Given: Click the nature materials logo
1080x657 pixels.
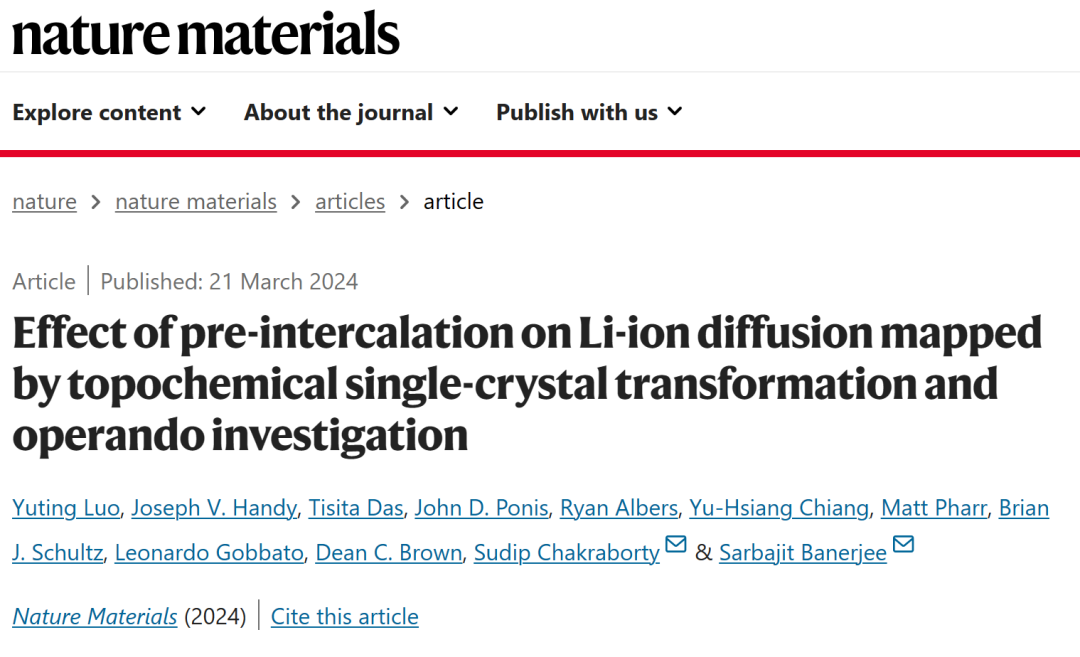Looking at the screenshot, I should (x=206, y=34).
